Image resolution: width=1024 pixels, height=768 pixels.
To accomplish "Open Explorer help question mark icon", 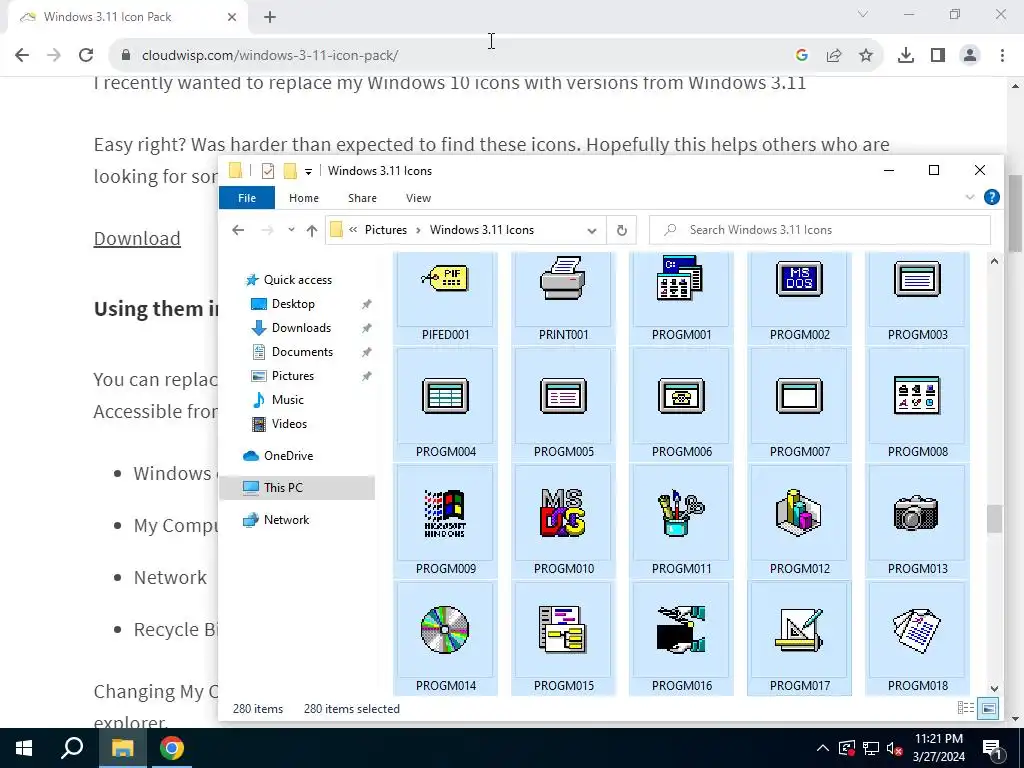I will (x=991, y=197).
